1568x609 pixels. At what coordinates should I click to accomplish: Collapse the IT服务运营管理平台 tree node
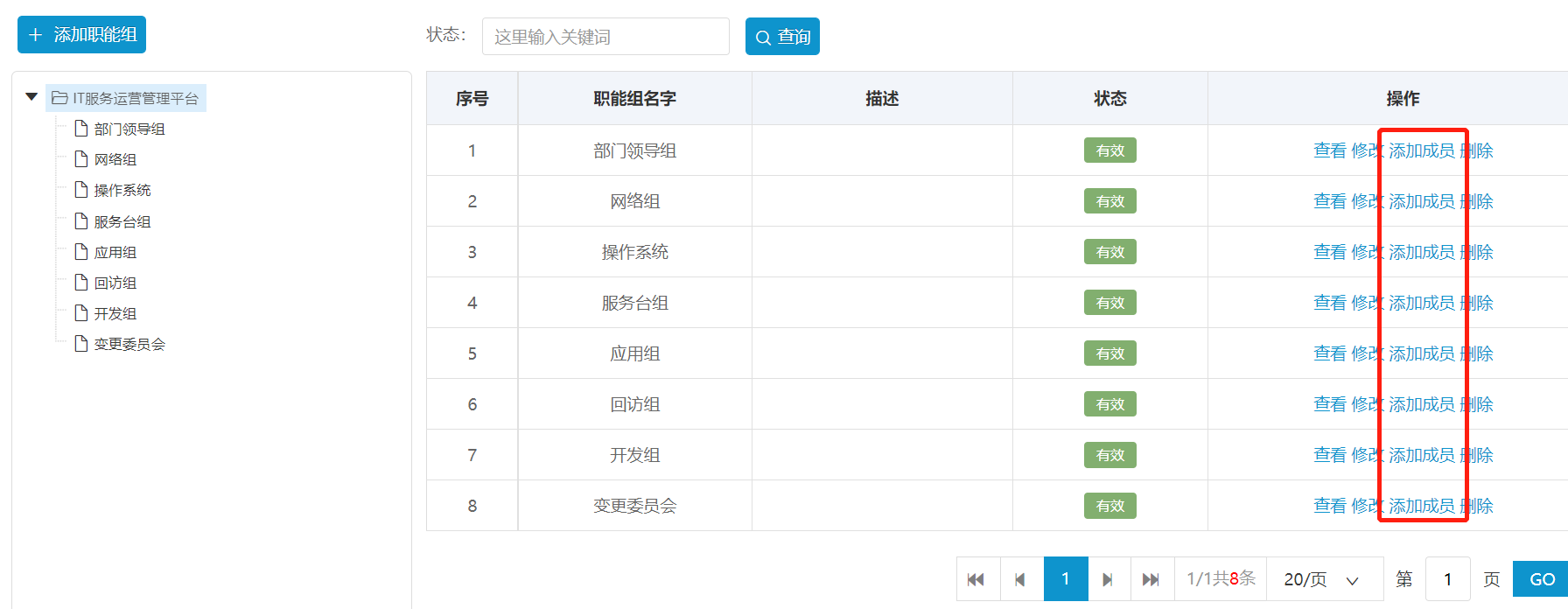31,97
